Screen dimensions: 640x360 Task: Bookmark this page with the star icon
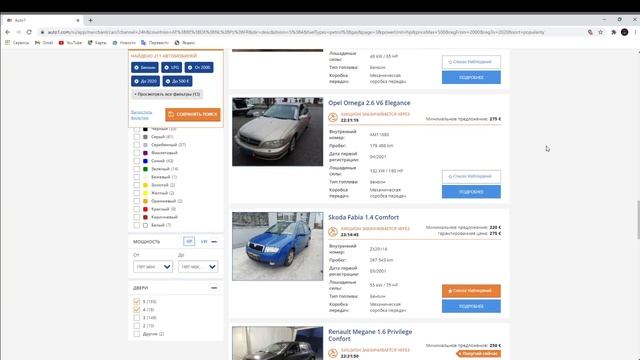(x=600, y=32)
